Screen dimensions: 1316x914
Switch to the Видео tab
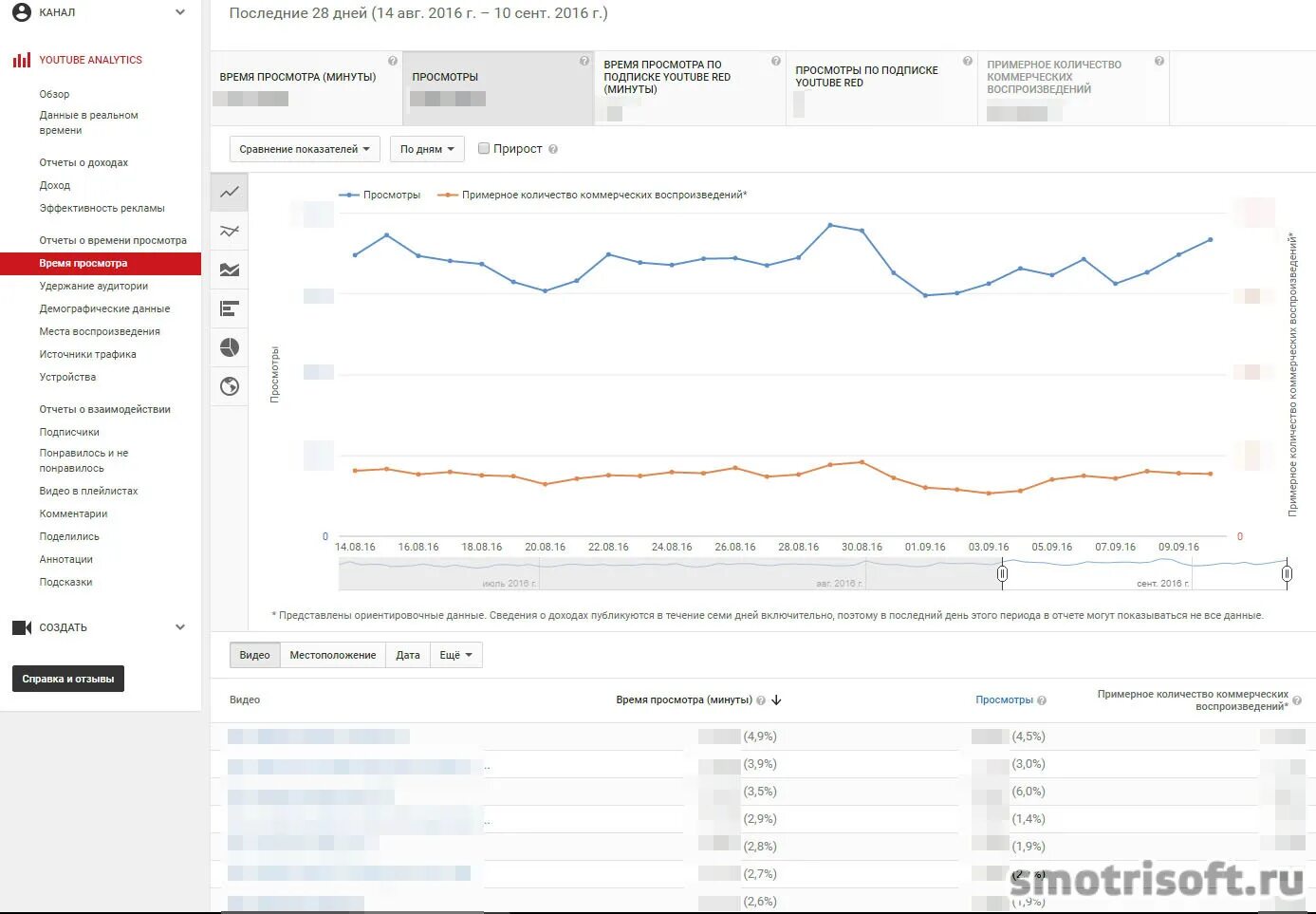click(x=254, y=655)
